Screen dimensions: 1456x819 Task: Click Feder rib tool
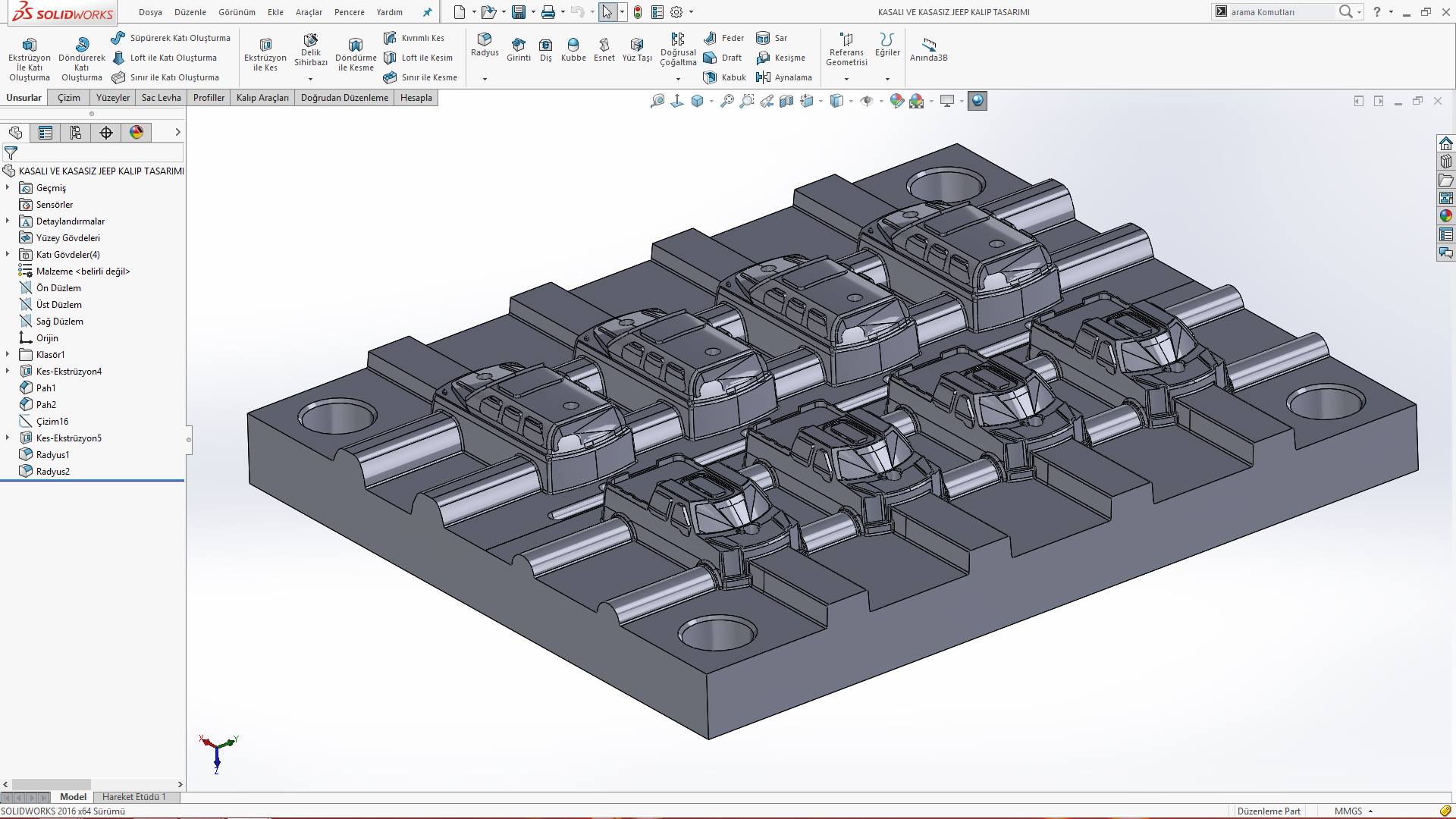click(x=723, y=38)
